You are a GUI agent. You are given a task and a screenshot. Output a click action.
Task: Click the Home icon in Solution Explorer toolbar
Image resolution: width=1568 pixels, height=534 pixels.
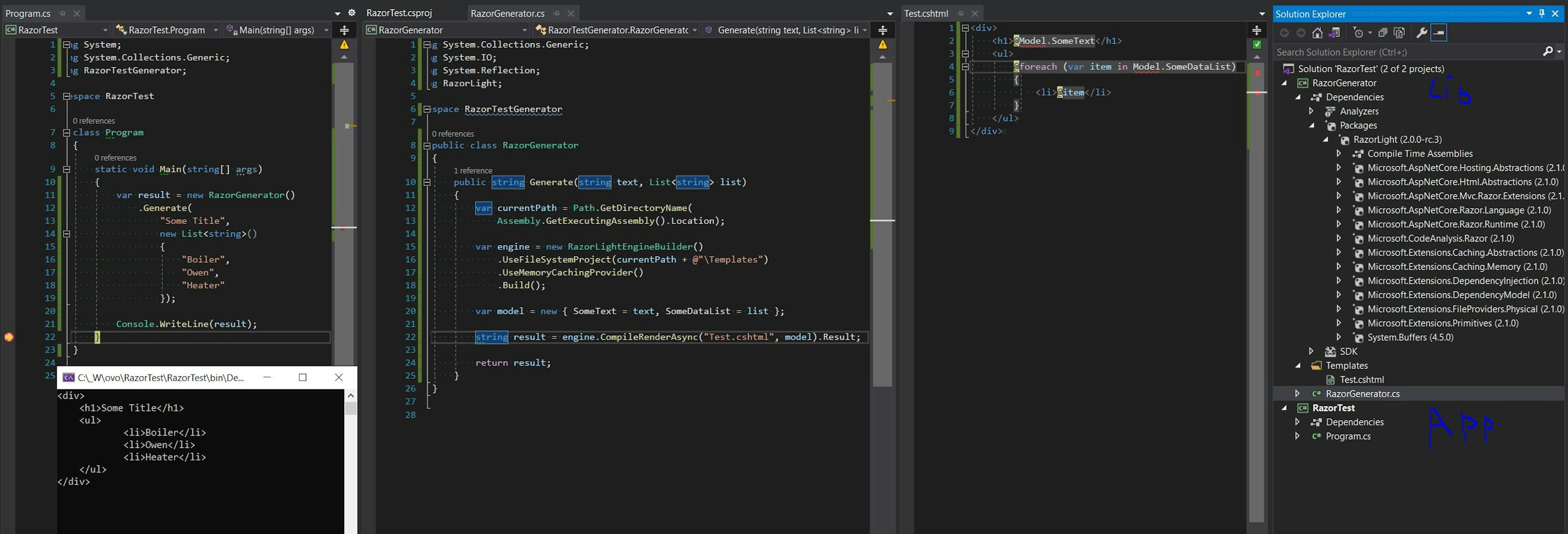1318,34
